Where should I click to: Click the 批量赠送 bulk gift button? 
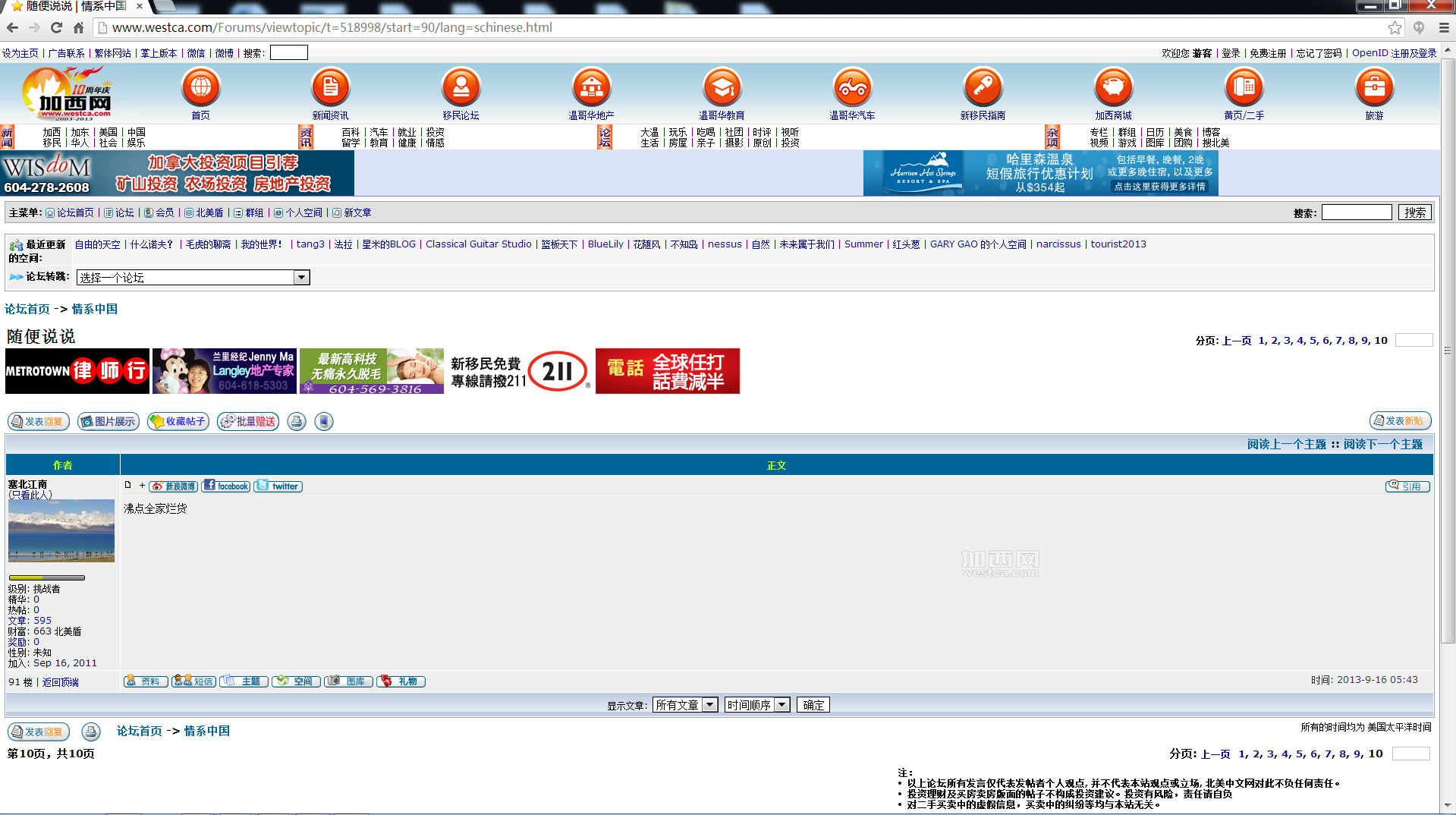pyautogui.click(x=248, y=421)
